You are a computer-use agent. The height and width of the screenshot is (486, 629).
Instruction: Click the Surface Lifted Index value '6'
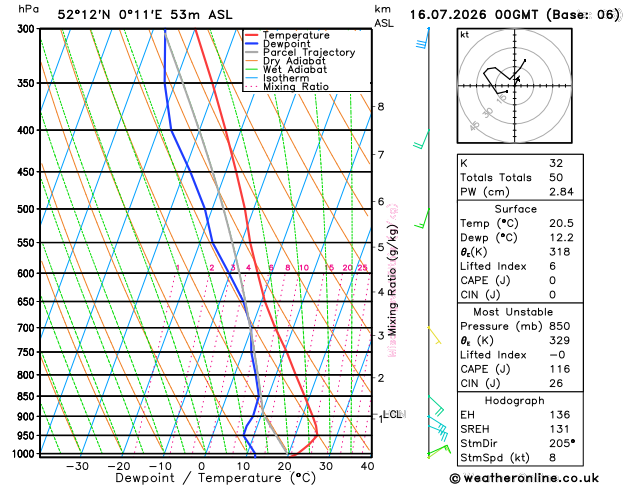553,266
